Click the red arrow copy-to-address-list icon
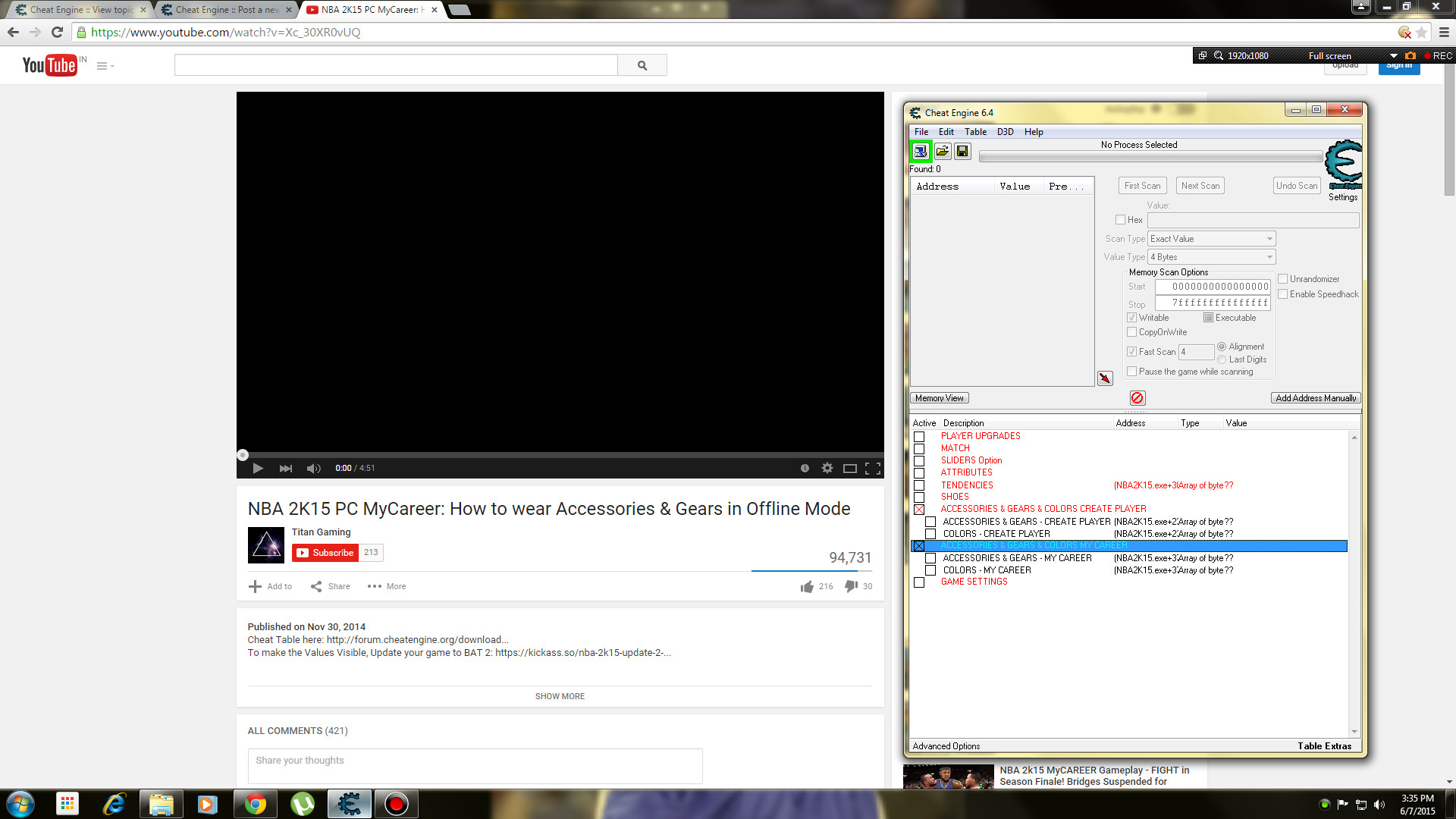This screenshot has width=1456, height=819. pos(1105,378)
